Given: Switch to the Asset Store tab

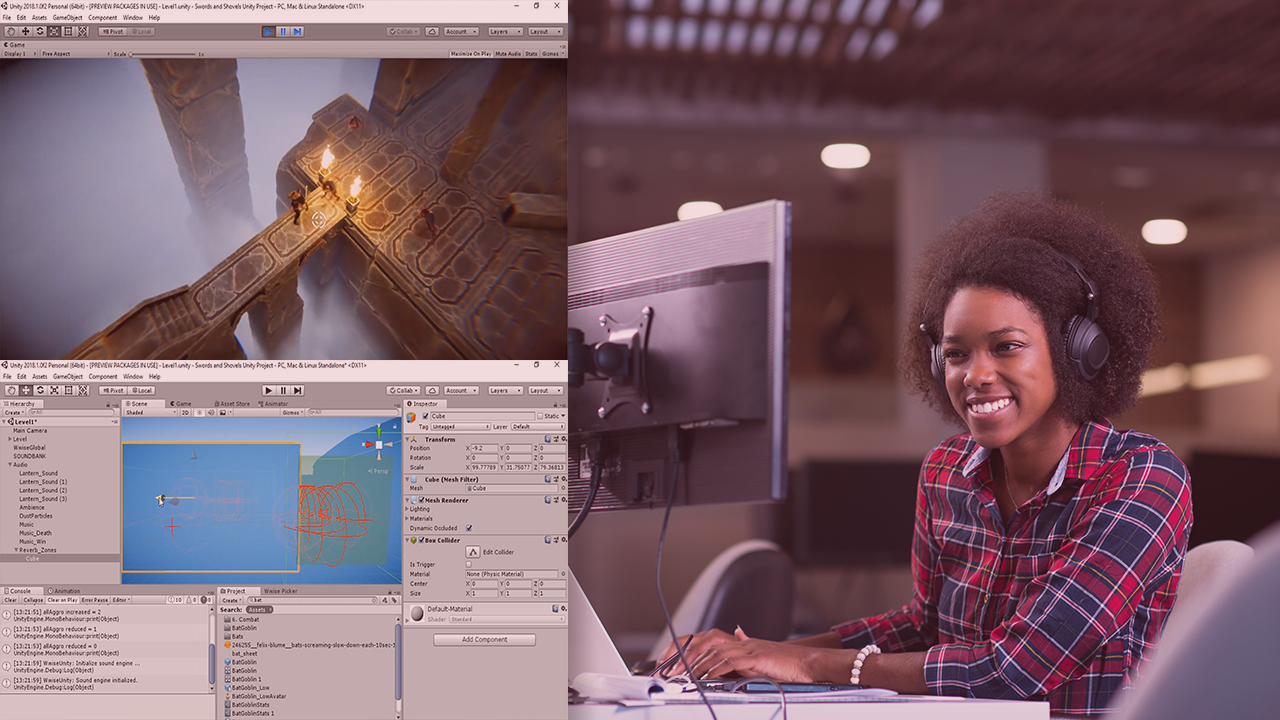Looking at the screenshot, I should [234, 404].
